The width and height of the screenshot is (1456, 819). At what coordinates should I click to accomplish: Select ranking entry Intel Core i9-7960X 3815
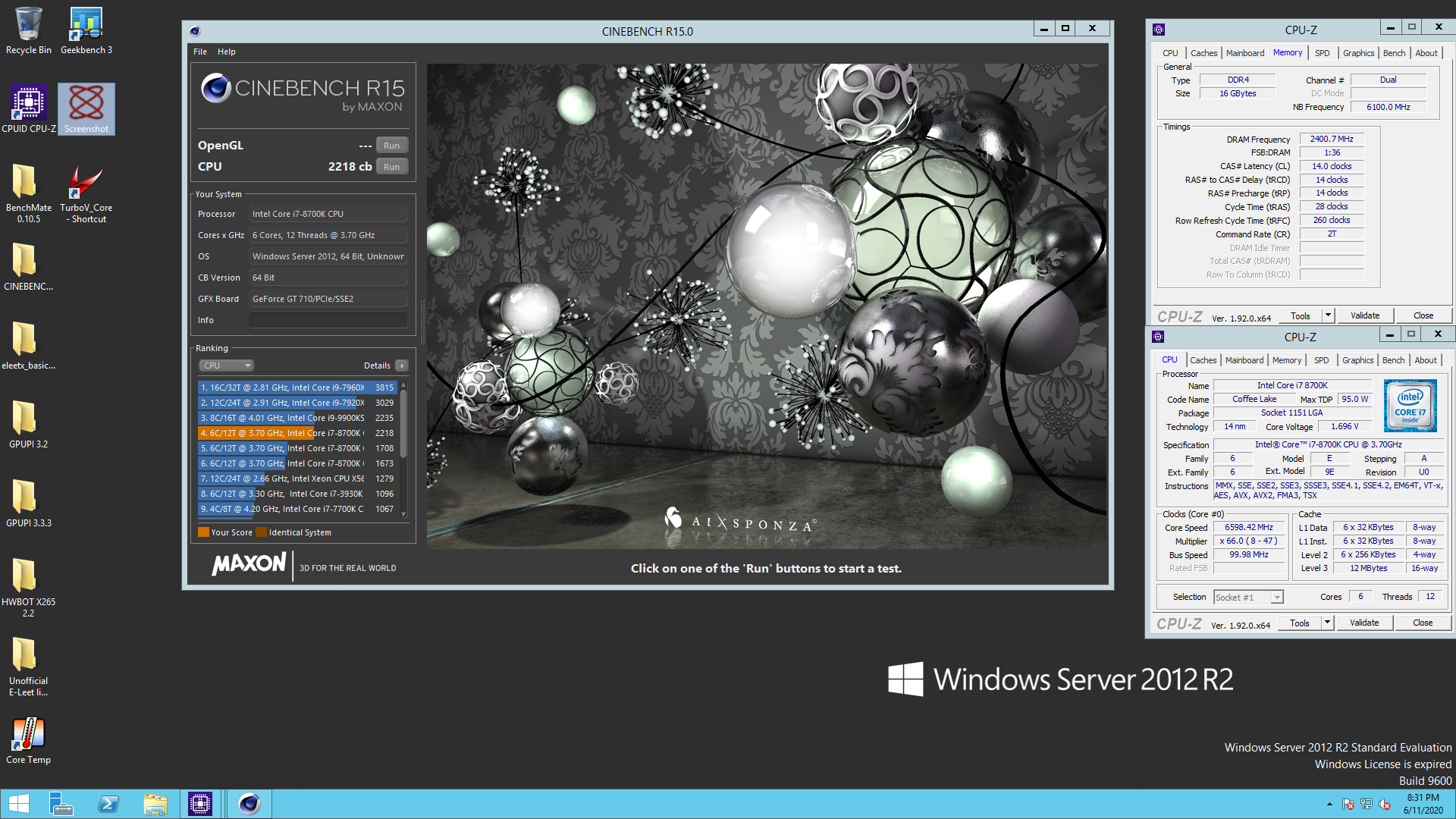(298, 388)
